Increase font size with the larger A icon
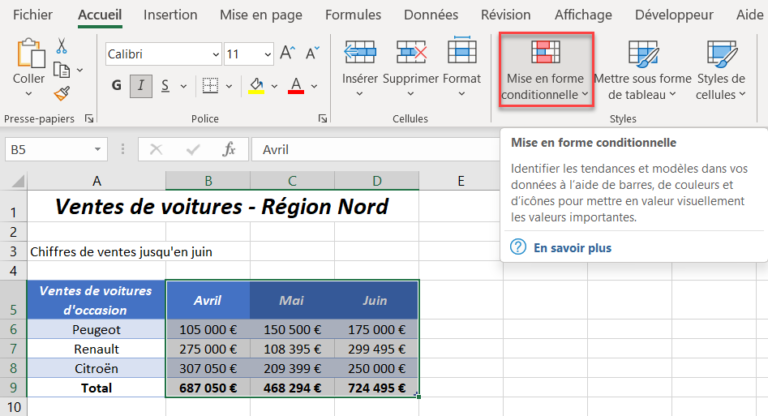Screen dimensions: 768x416 click(287, 53)
